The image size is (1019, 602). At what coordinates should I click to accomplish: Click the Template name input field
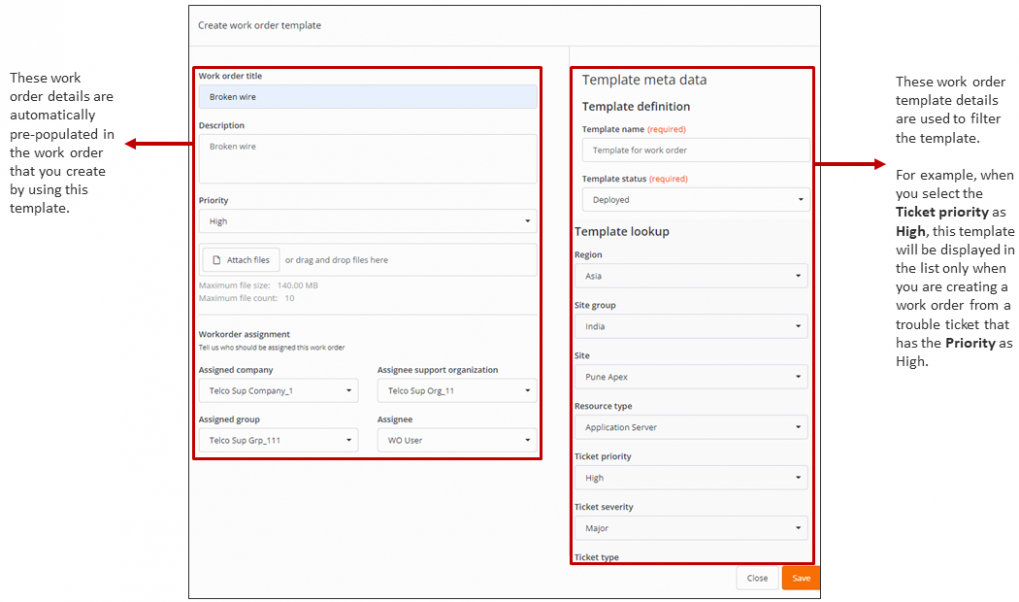click(x=696, y=150)
